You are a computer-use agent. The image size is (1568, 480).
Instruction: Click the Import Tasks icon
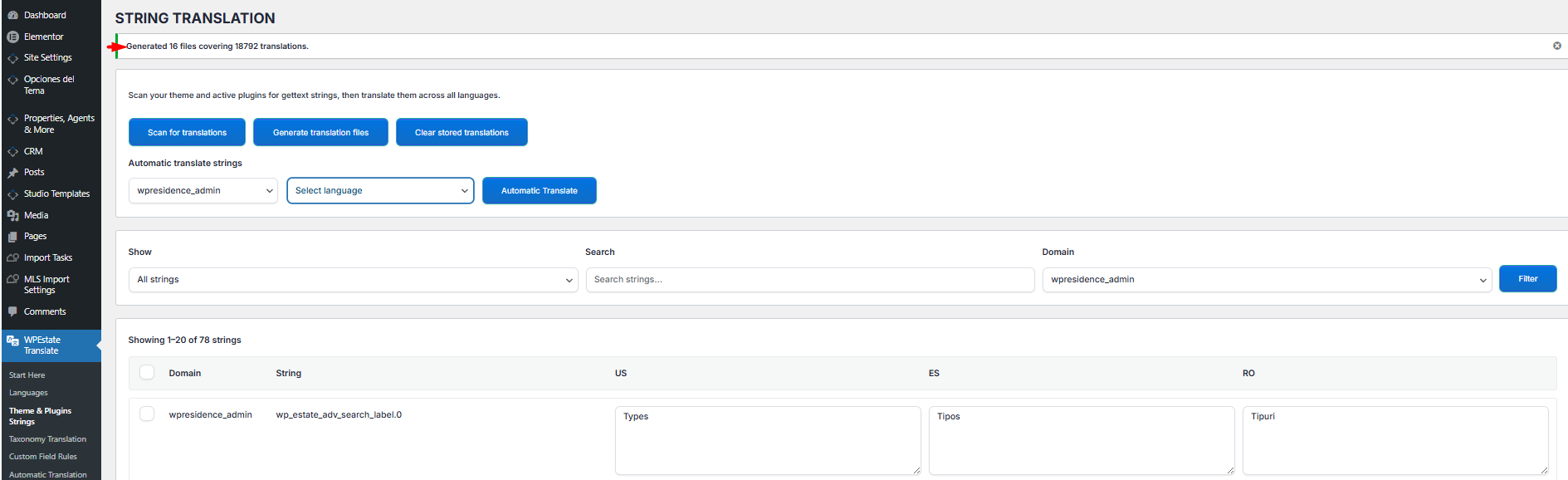pyautogui.click(x=12, y=257)
